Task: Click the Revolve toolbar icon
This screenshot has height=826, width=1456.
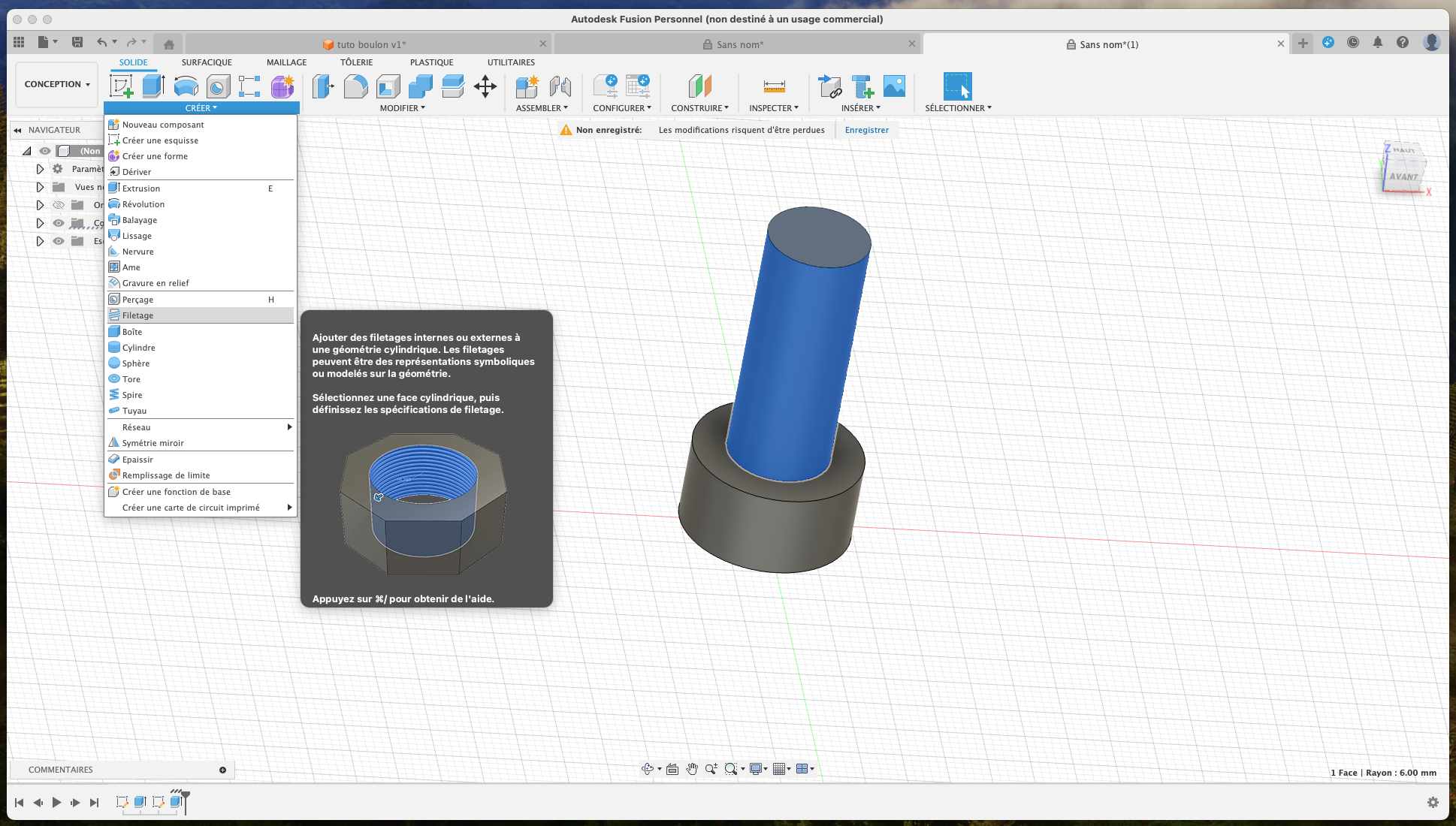Action: click(x=186, y=86)
